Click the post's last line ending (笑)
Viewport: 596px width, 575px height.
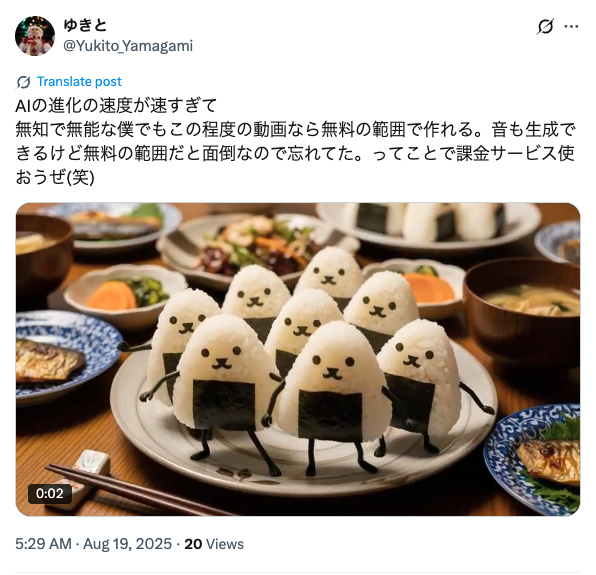pos(55,177)
